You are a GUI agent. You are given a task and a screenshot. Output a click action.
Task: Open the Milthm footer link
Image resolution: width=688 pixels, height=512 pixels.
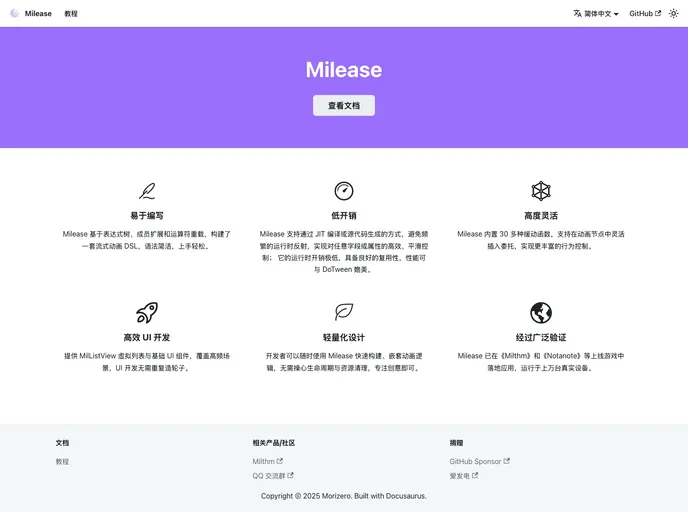(267, 461)
